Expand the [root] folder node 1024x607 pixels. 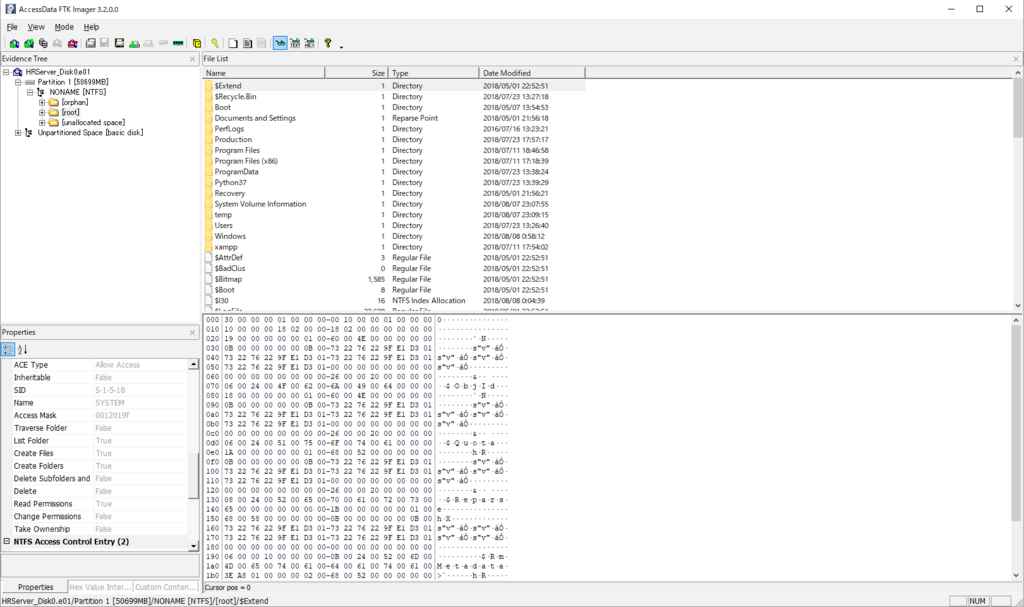click(42, 112)
